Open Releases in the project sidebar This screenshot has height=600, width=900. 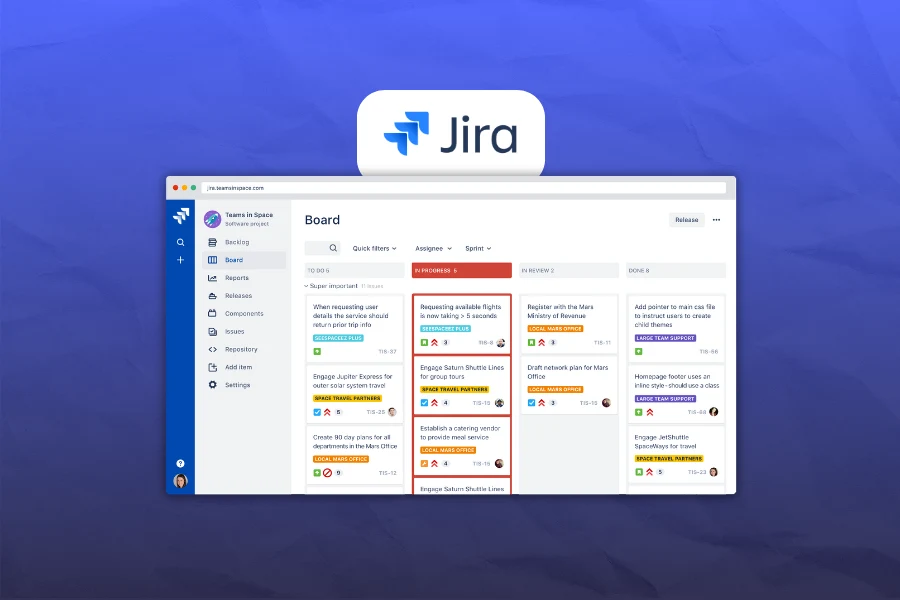244,296
